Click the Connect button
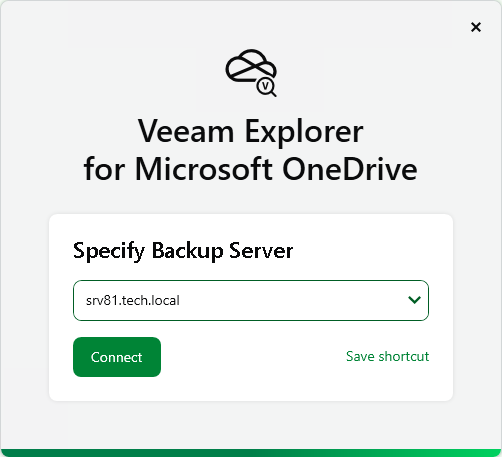The height and width of the screenshot is (457, 502). [117, 357]
